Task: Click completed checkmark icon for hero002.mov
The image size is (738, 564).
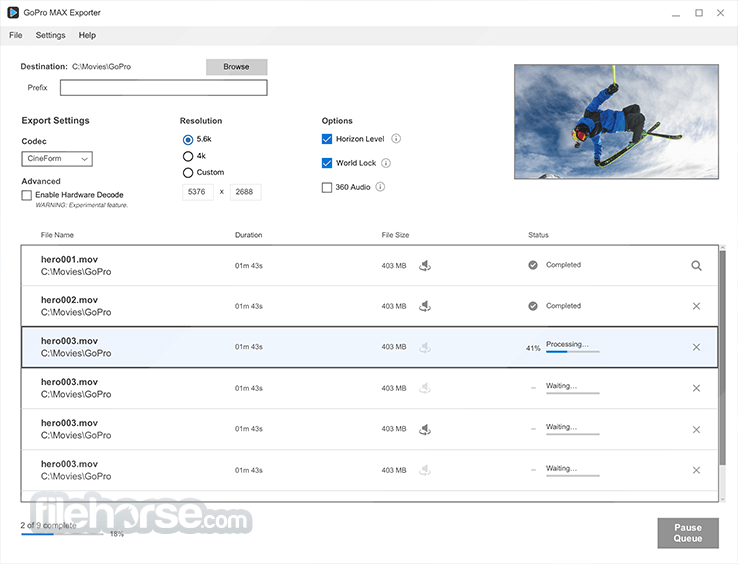Action: pyautogui.click(x=533, y=306)
